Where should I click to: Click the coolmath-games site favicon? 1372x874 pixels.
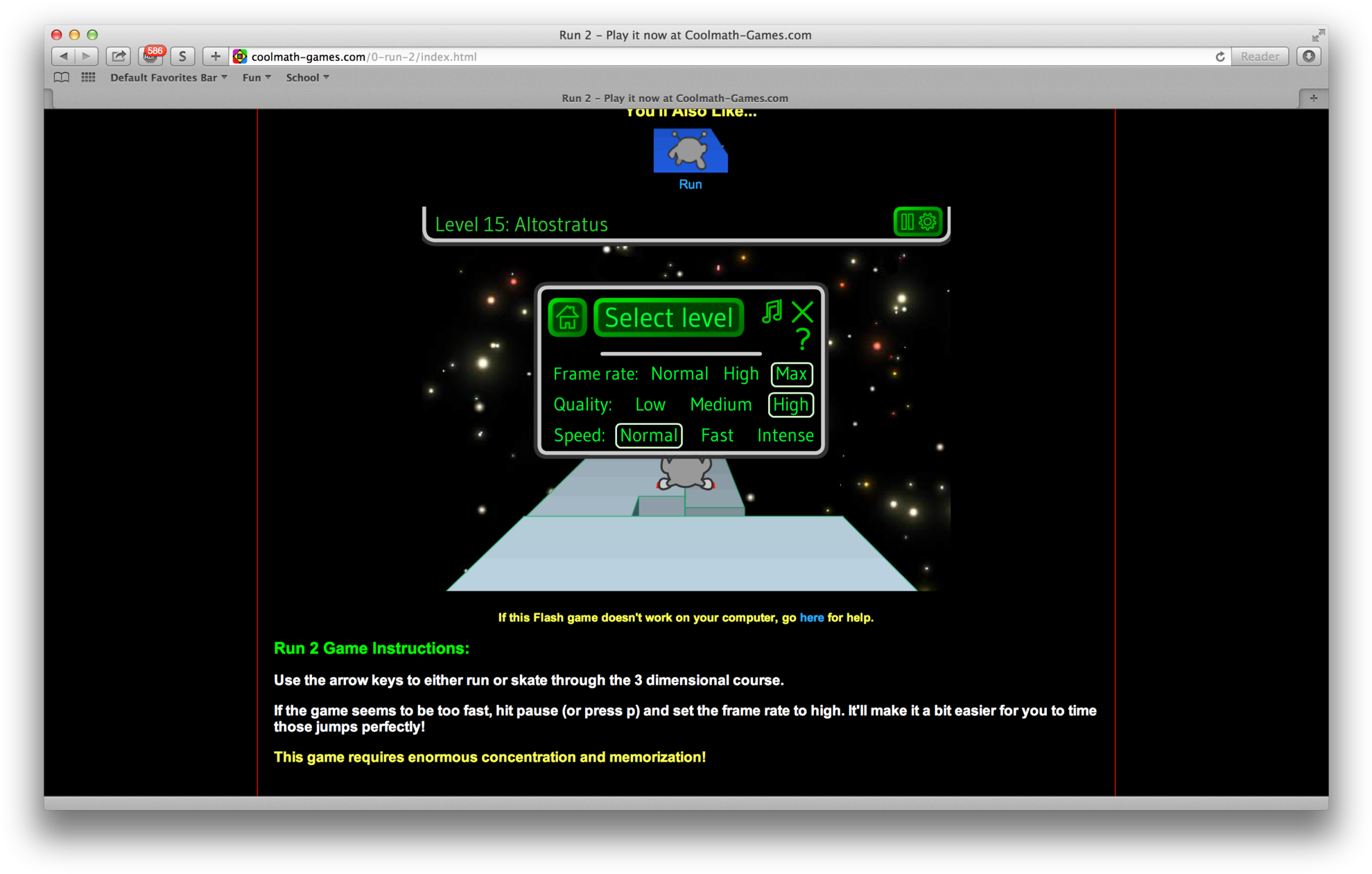pyautogui.click(x=240, y=57)
